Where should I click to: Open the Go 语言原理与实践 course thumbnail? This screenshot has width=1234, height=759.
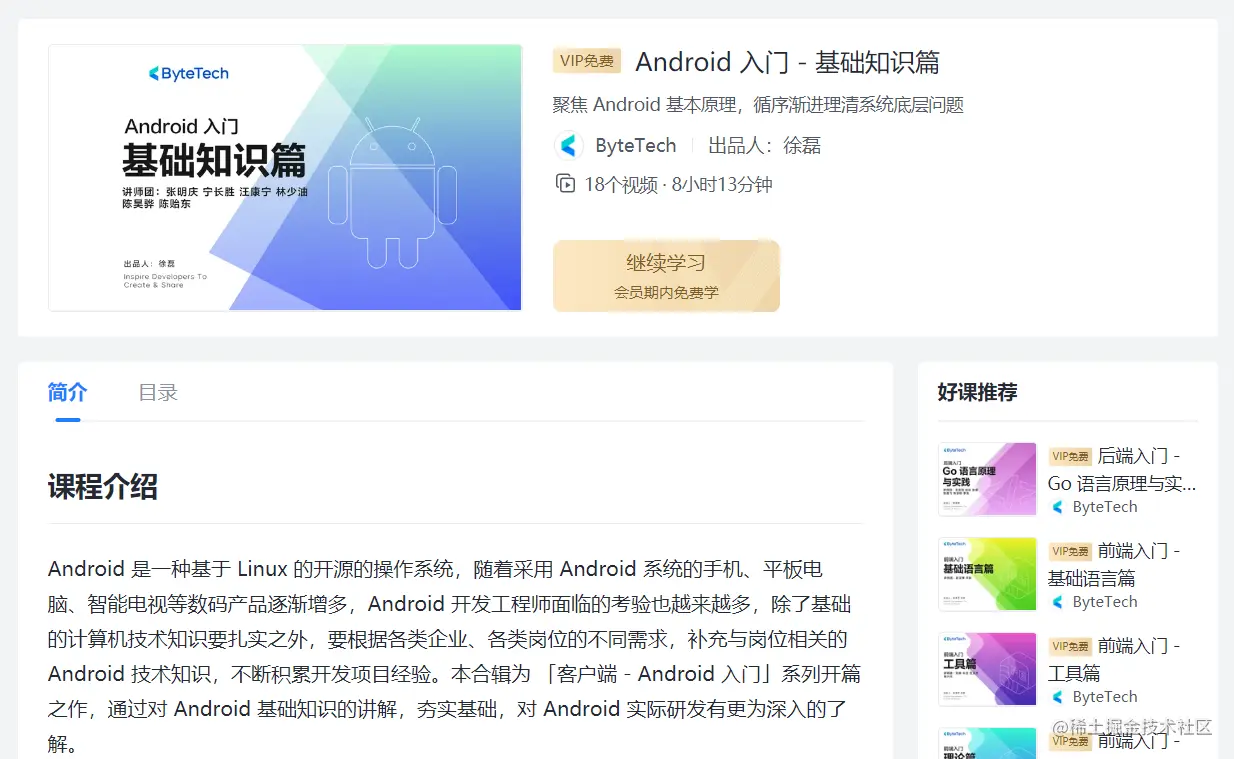click(987, 479)
